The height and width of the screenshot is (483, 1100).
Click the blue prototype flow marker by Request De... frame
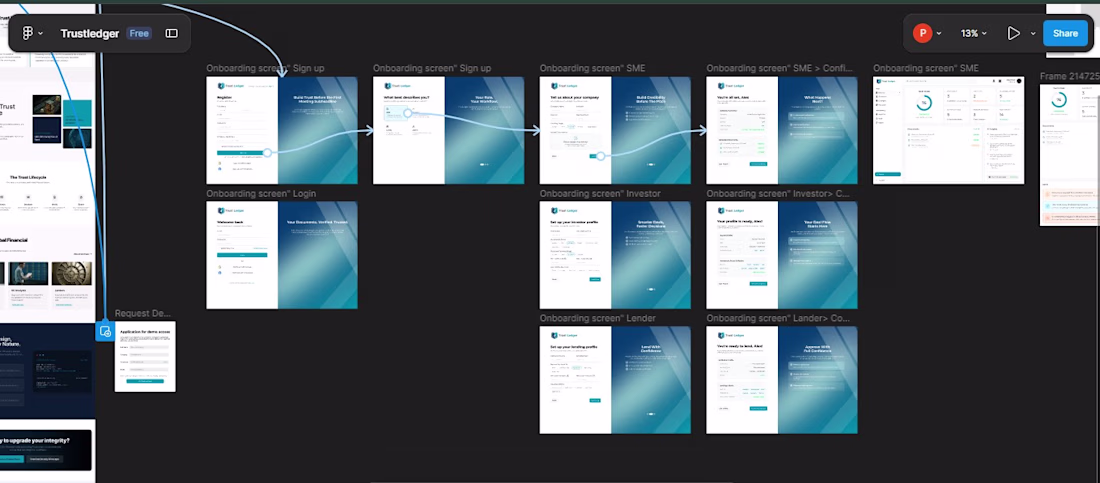pyautogui.click(x=105, y=331)
